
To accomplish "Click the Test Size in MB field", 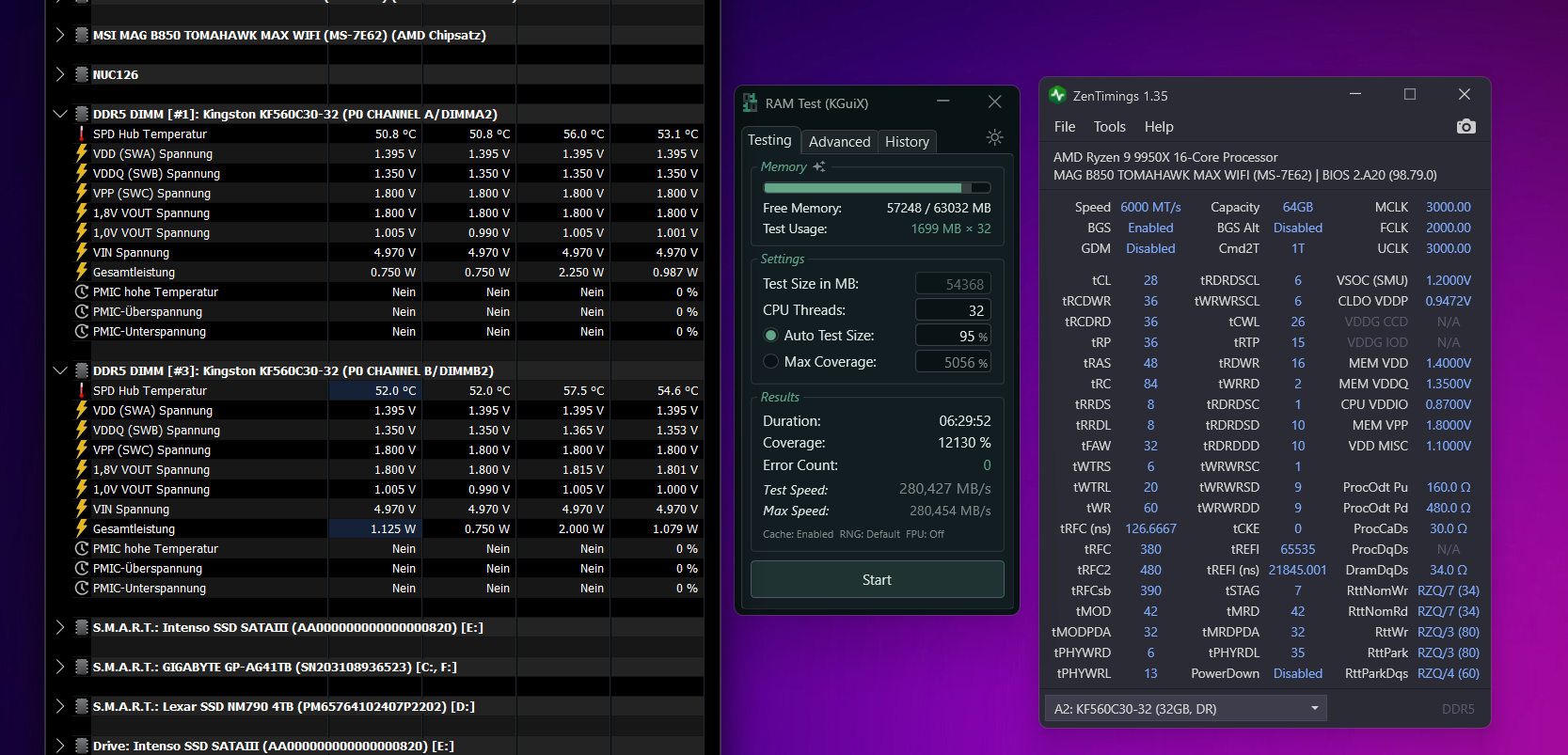I will point(953,284).
